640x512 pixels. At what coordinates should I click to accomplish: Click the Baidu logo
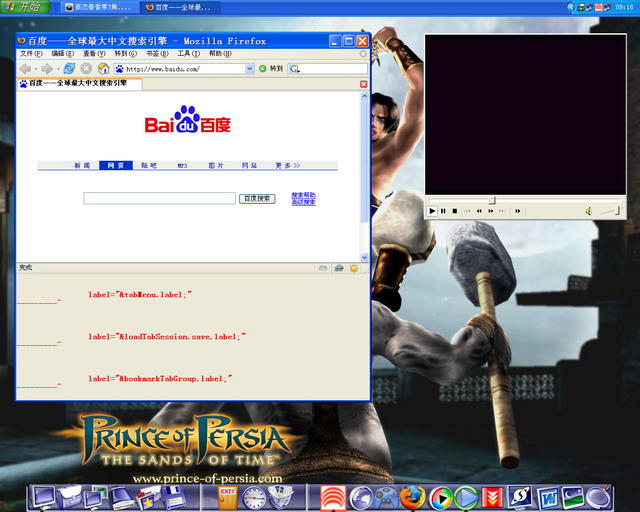[187, 120]
